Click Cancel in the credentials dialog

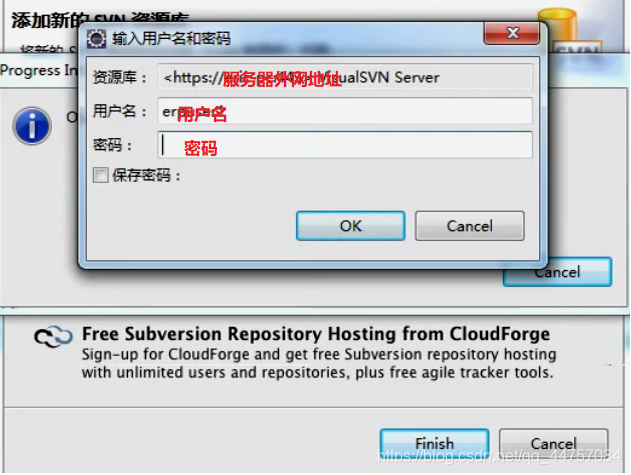(470, 226)
